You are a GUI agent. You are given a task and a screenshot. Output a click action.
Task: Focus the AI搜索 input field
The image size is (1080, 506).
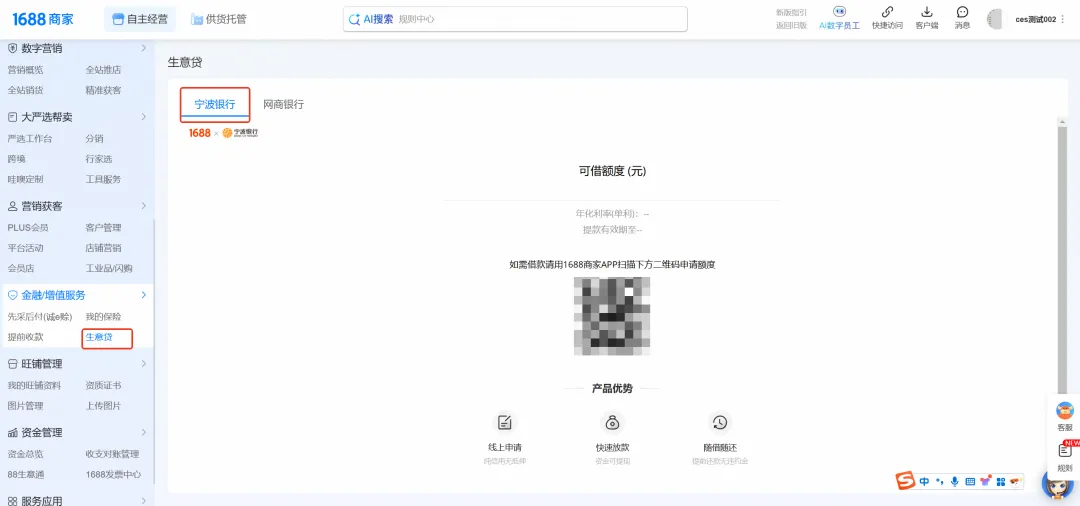tap(515, 19)
